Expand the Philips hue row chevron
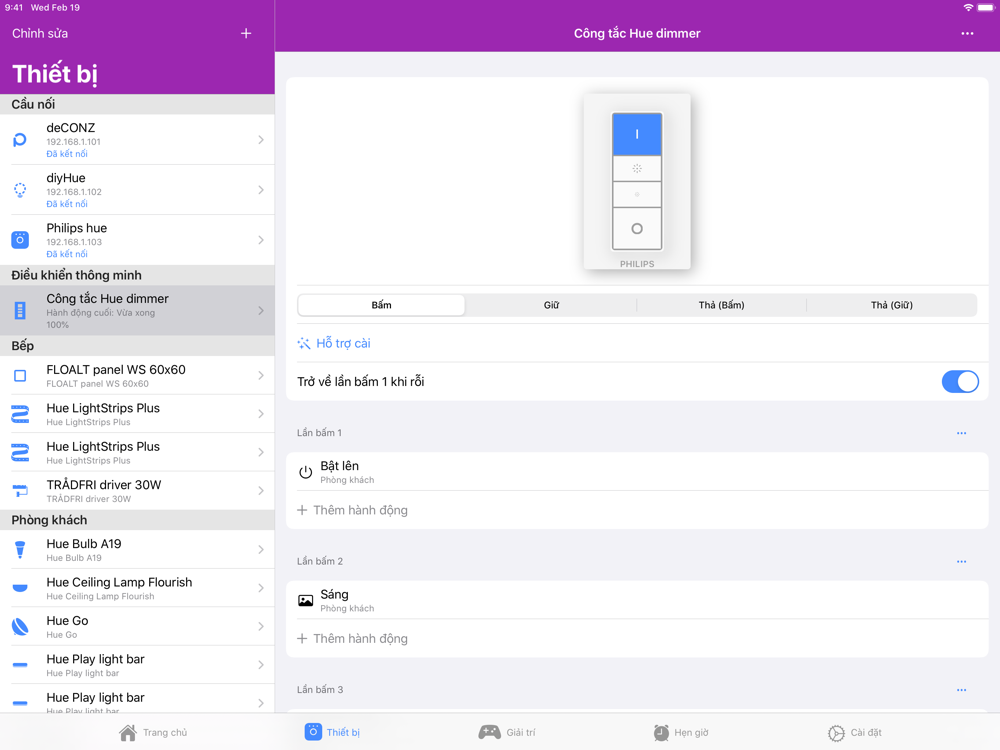 tap(261, 240)
